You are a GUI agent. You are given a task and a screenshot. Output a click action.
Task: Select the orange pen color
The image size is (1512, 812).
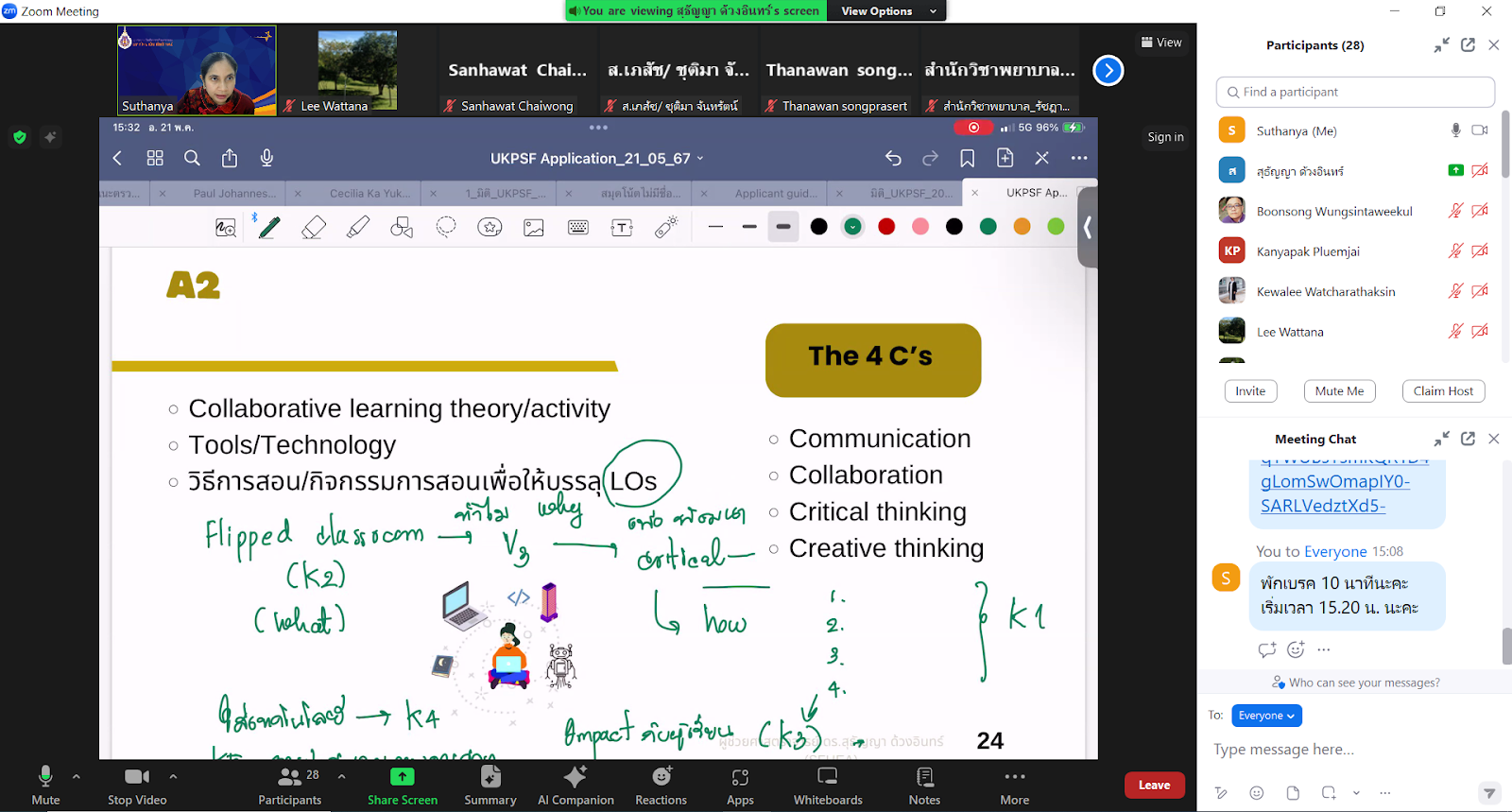click(1022, 227)
